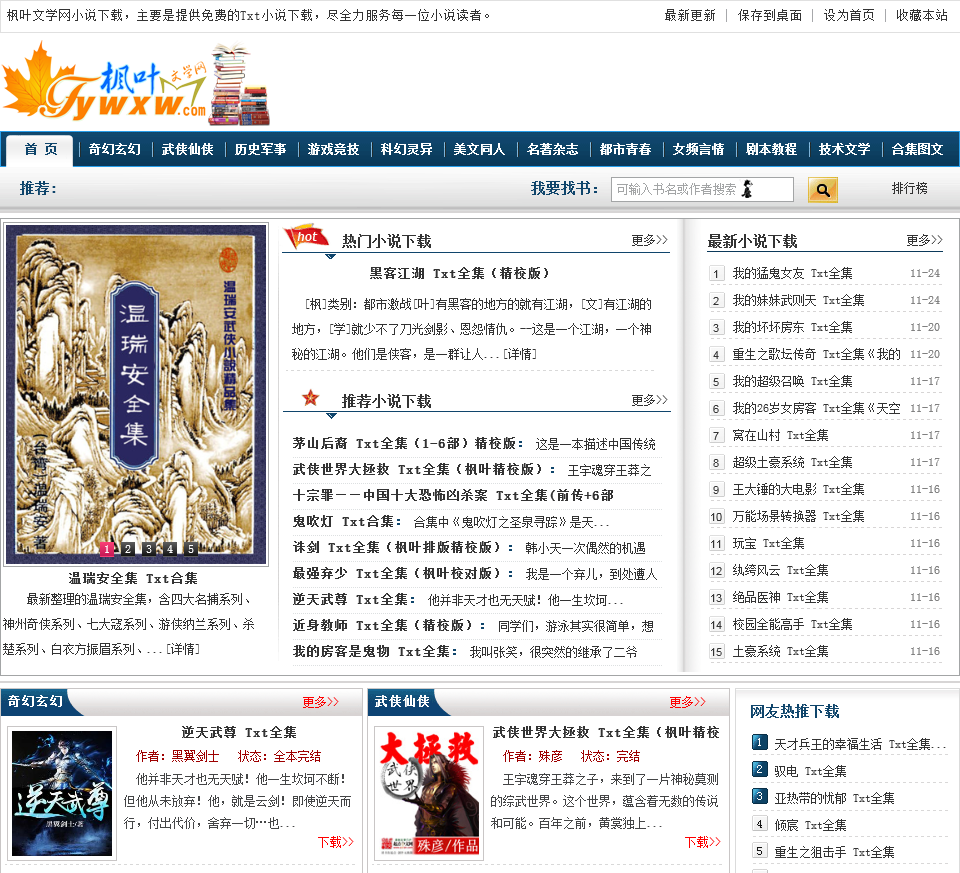This screenshot has width=960, height=873.
Task: Open the 历史军事 category
Action: pyautogui.click(x=260, y=149)
